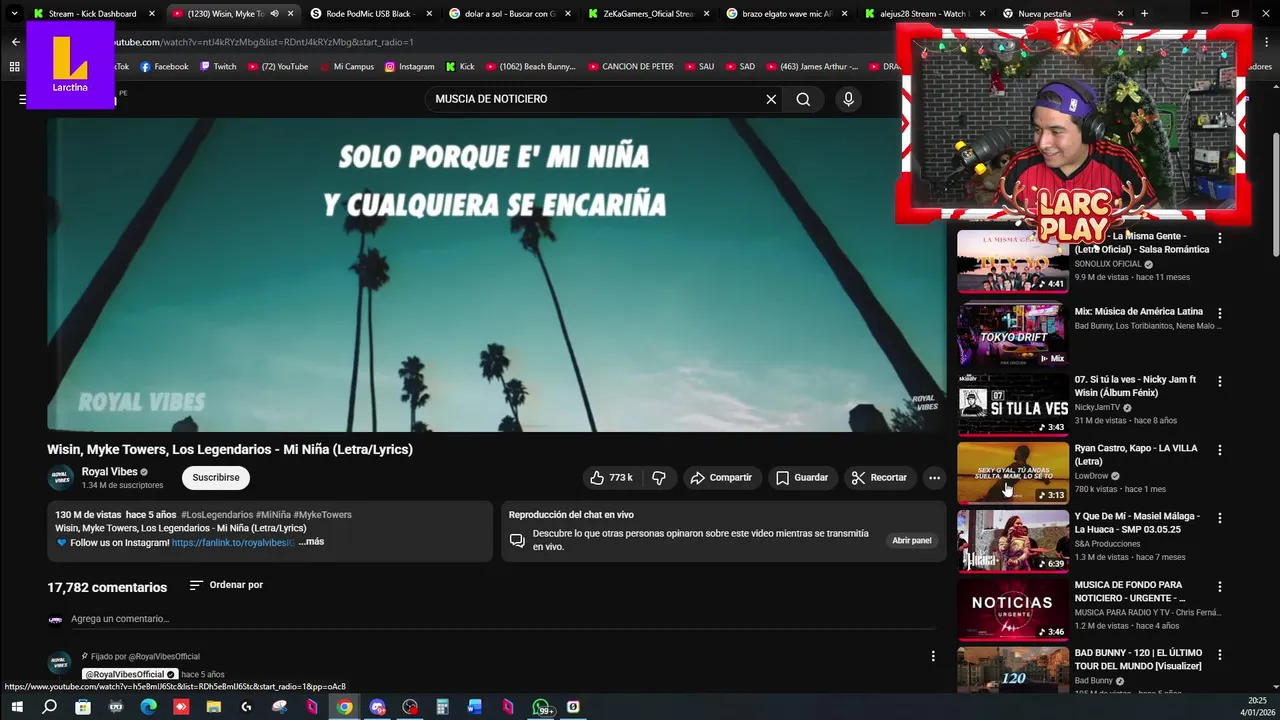Viewport: 1280px width, 720px height.
Task: Mute the YouTube tab with its speaker icon
Action: [x=274, y=14]
